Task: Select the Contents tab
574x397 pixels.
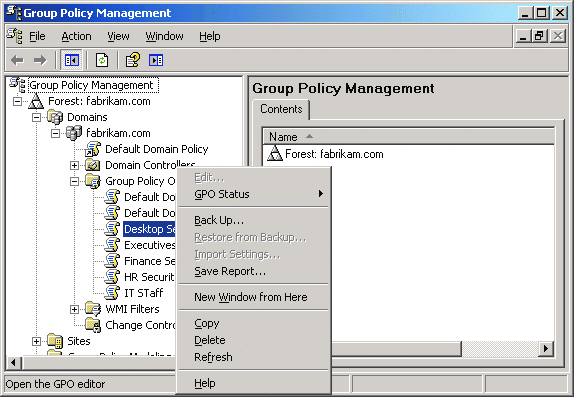Action: tap(281, 109)
